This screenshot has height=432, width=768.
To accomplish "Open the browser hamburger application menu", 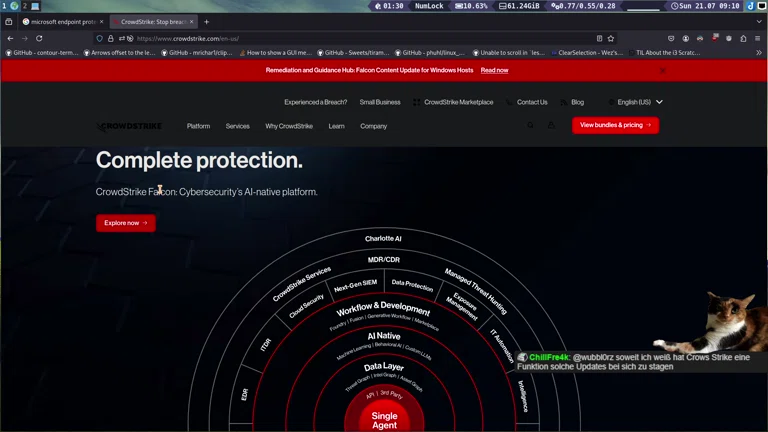I will (x=757, y=38).
